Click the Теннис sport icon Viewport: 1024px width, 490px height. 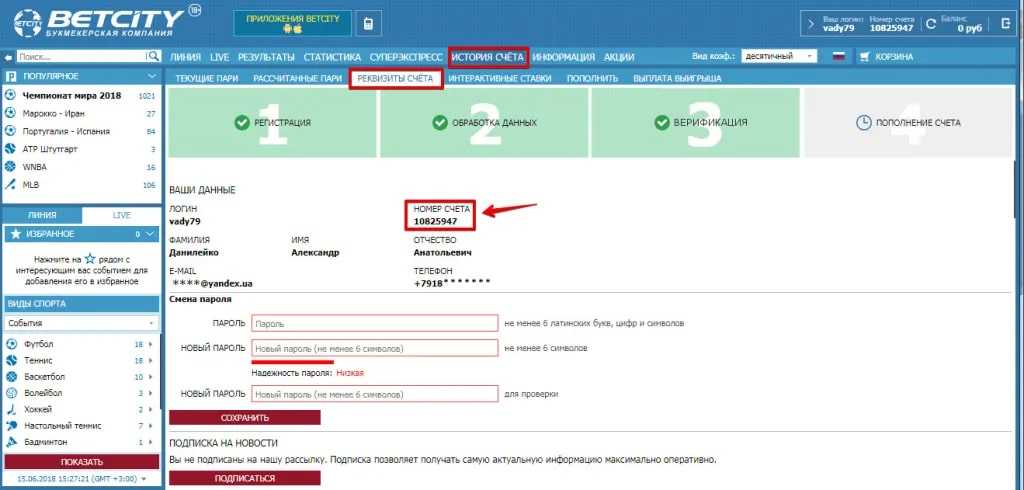pyautogui.click(x=11, y=360)
